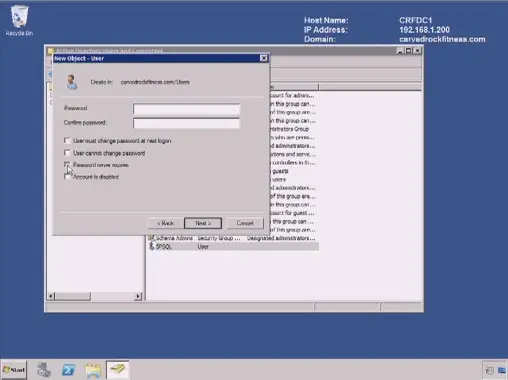Viewport: 508px width, 380px height.
Task: Select the Schema Admins group icon
Action: tap(152, 238)
